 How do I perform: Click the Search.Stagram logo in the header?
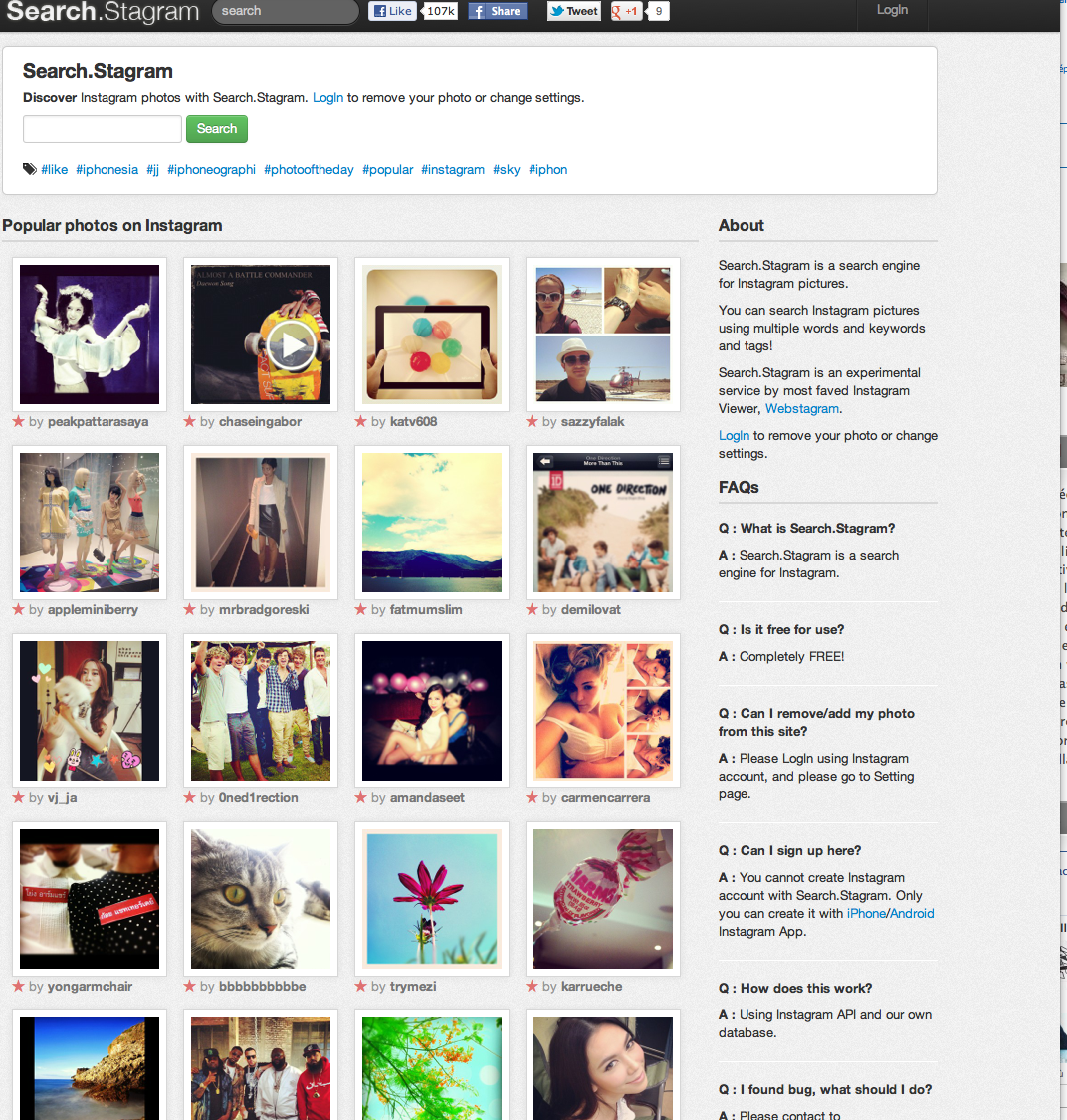point(103,11)
